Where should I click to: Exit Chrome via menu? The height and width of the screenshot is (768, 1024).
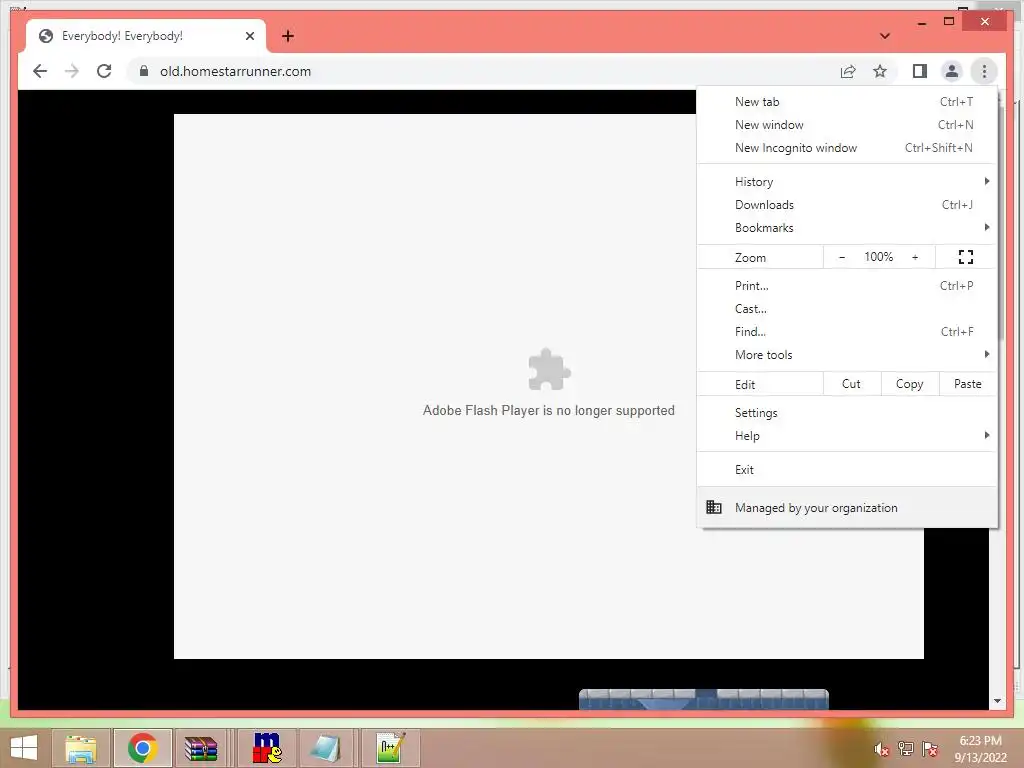coord(847,470)
